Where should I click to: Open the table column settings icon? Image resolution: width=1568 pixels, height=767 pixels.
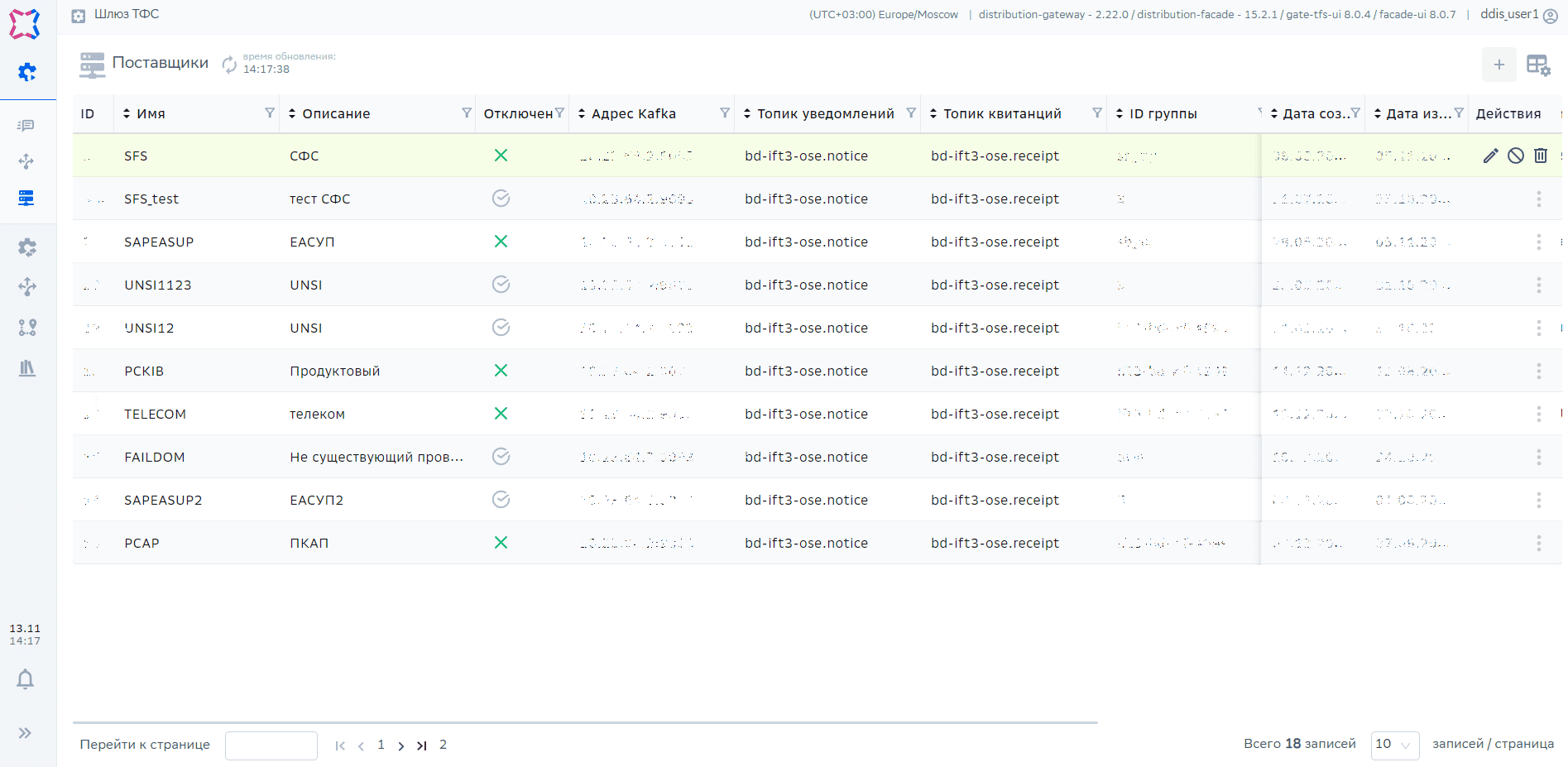tap(1537, 65)
